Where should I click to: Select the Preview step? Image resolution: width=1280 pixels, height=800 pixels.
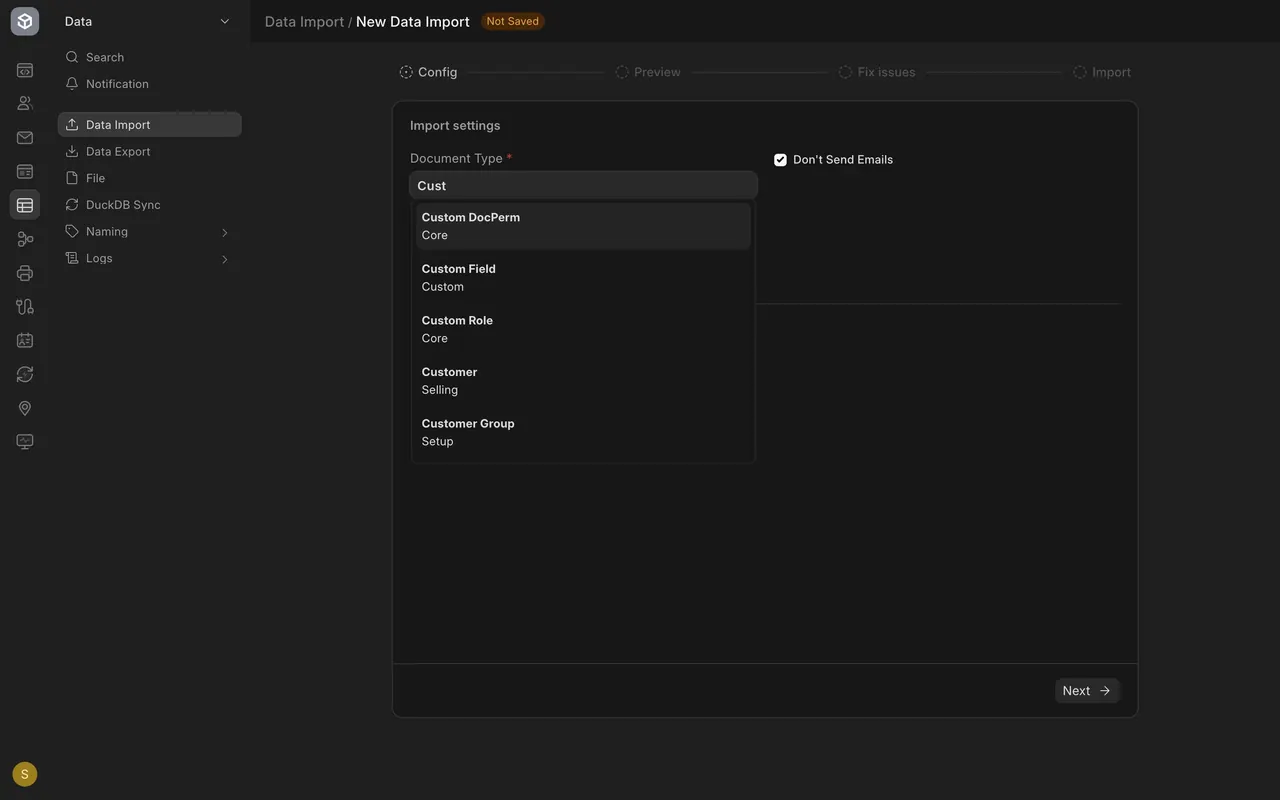click(648, 72)
